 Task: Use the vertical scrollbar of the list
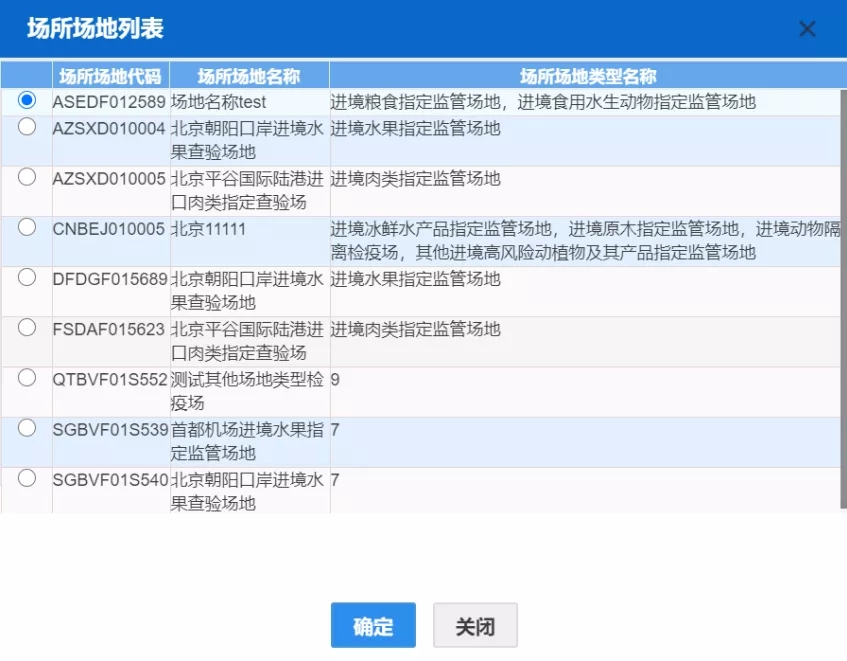(x=843, y=299)
